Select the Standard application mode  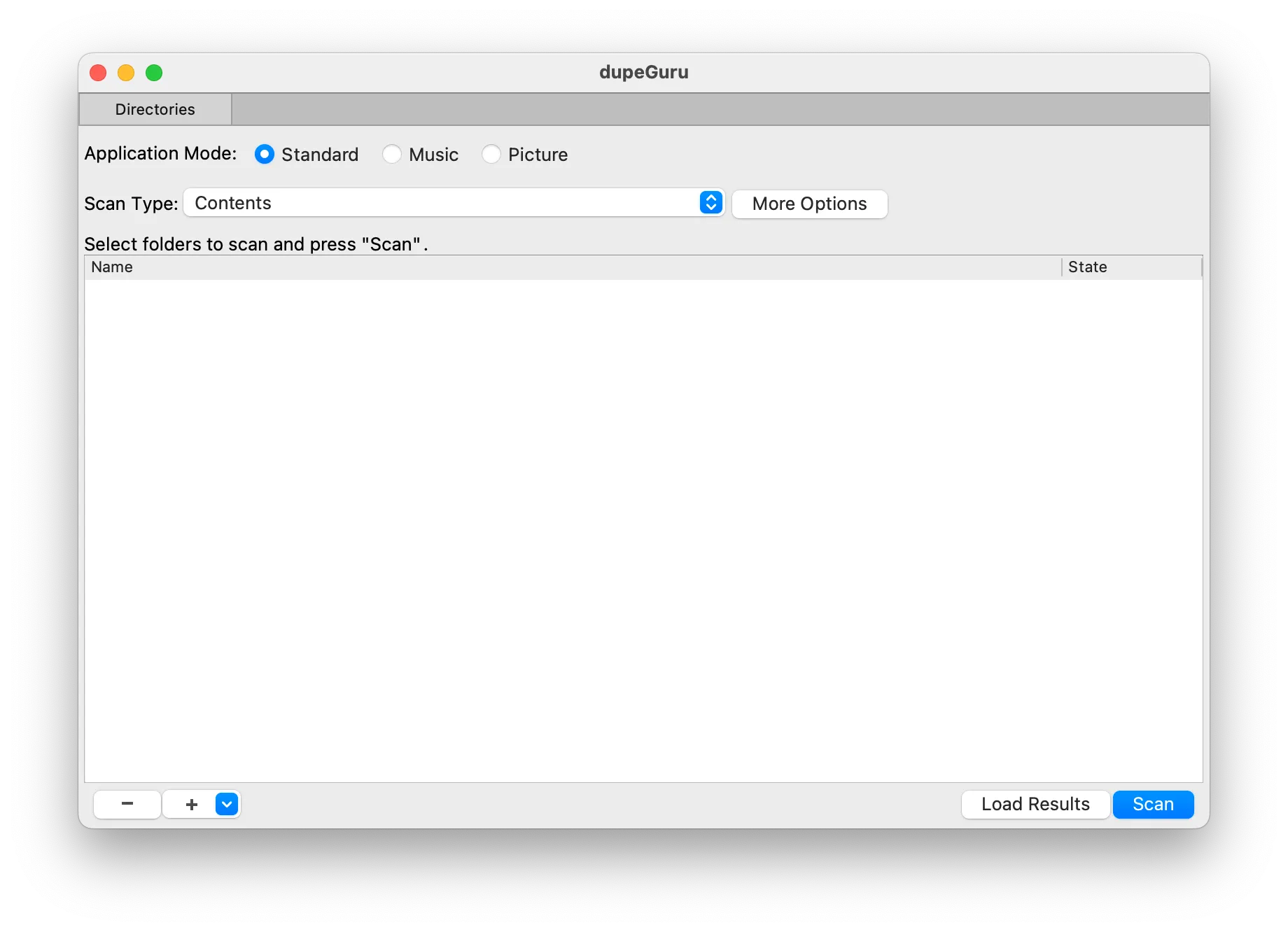(x=264, y=154)
